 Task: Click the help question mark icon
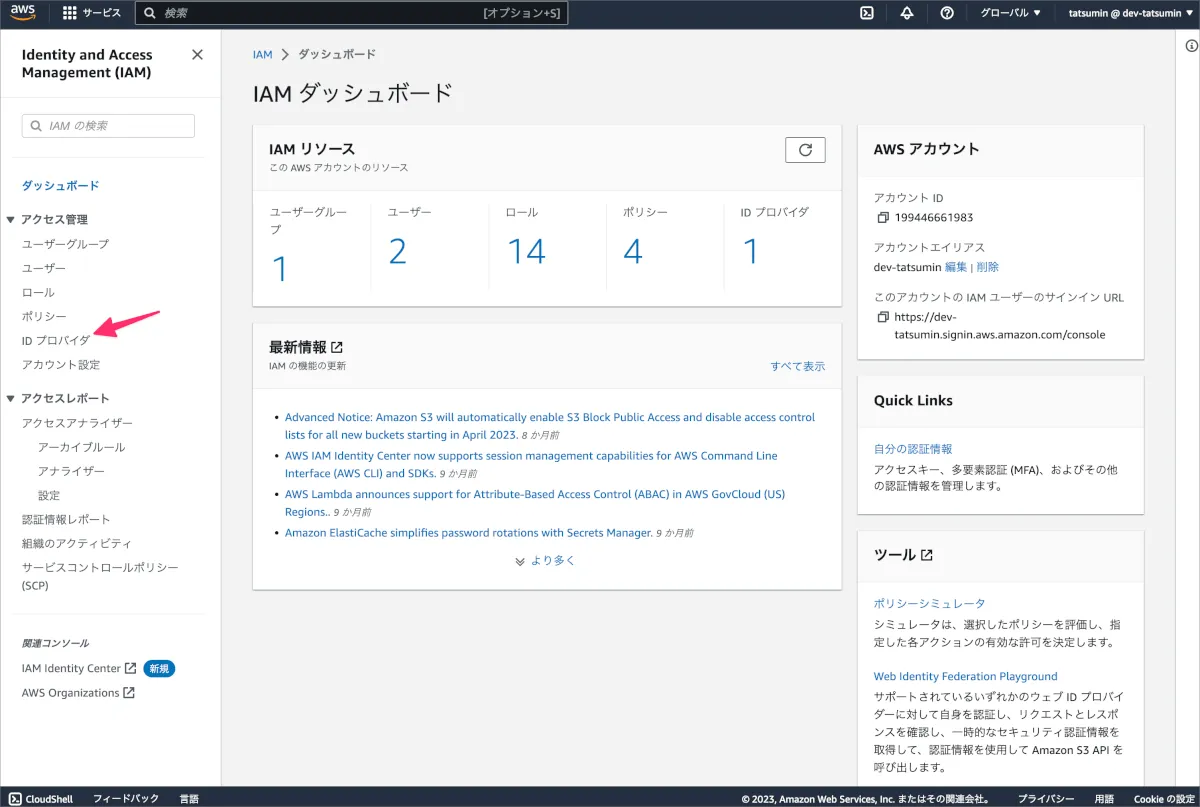(x=947, y=13)
